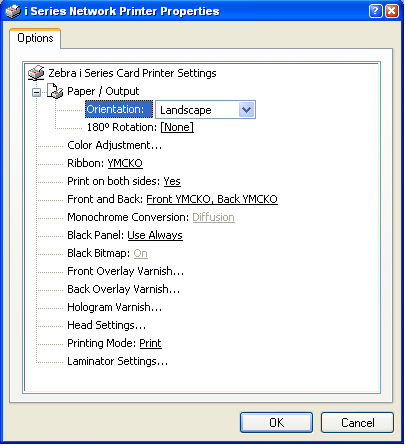Open Color Adjustment settings
406x446 pixels.
point(115,145)
